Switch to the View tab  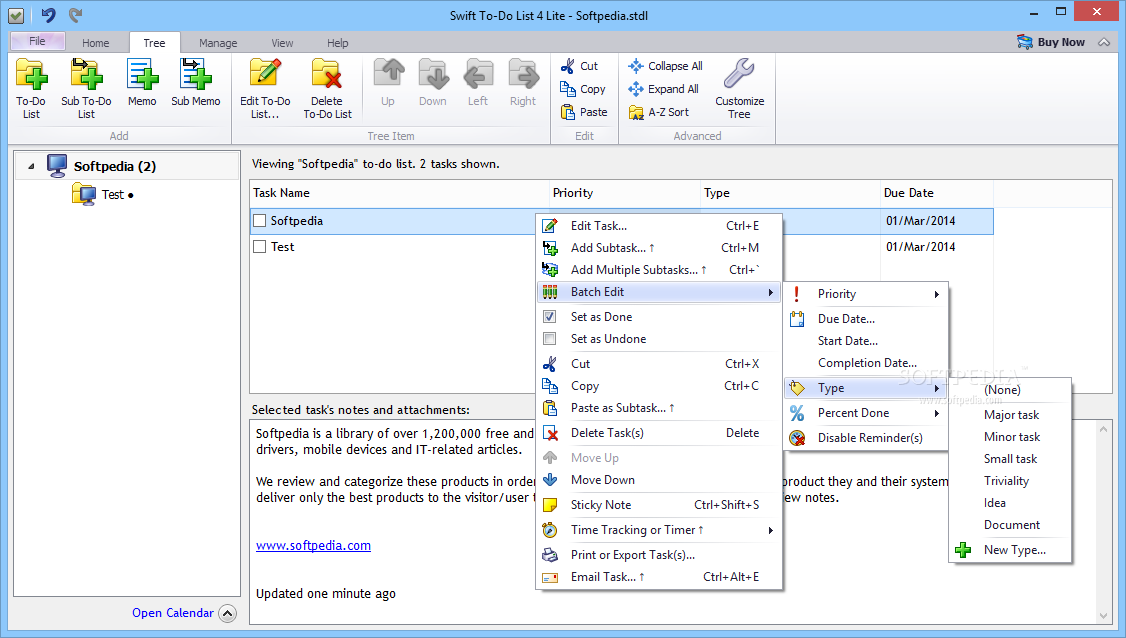pos(282,43)
